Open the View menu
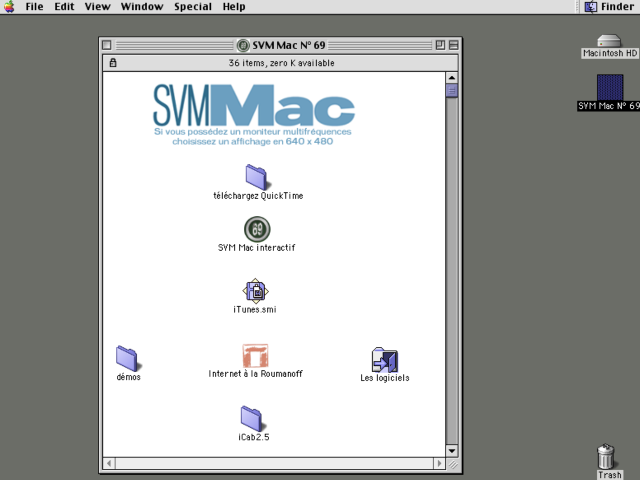Screen dimensions: 640x480 [x=98, y=7]
